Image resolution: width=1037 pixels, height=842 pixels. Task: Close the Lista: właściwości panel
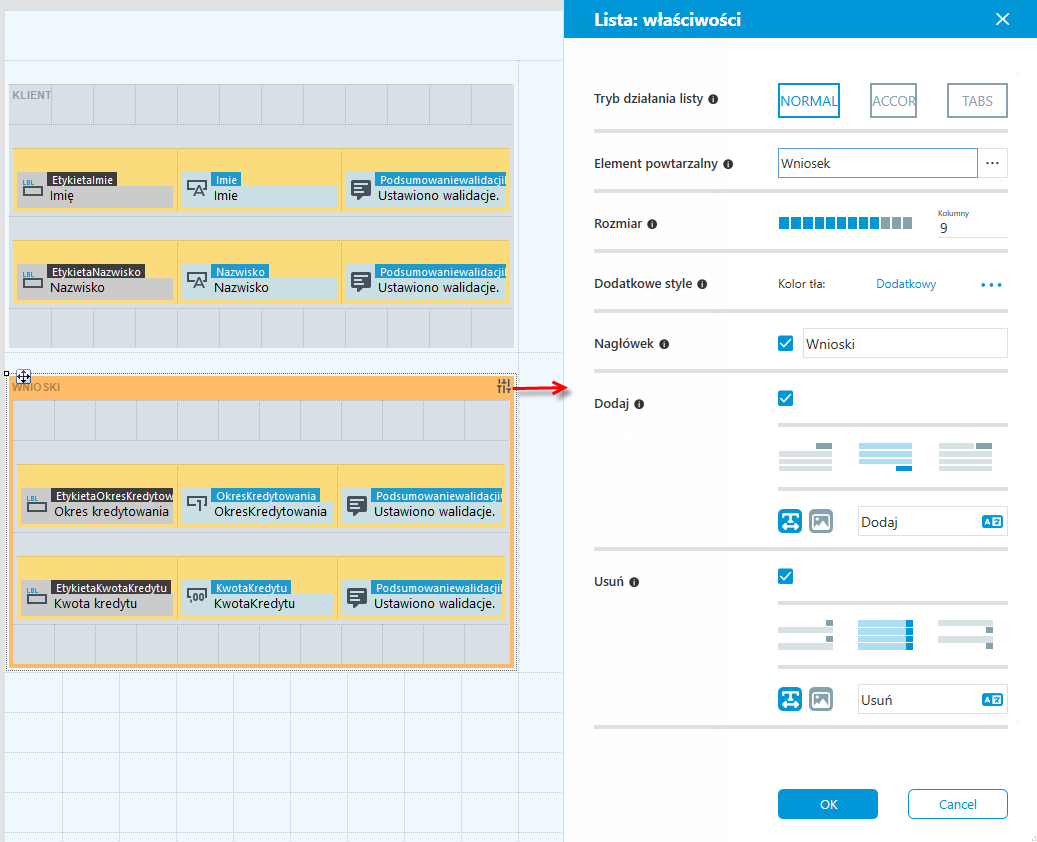(x=1003, y=19)
